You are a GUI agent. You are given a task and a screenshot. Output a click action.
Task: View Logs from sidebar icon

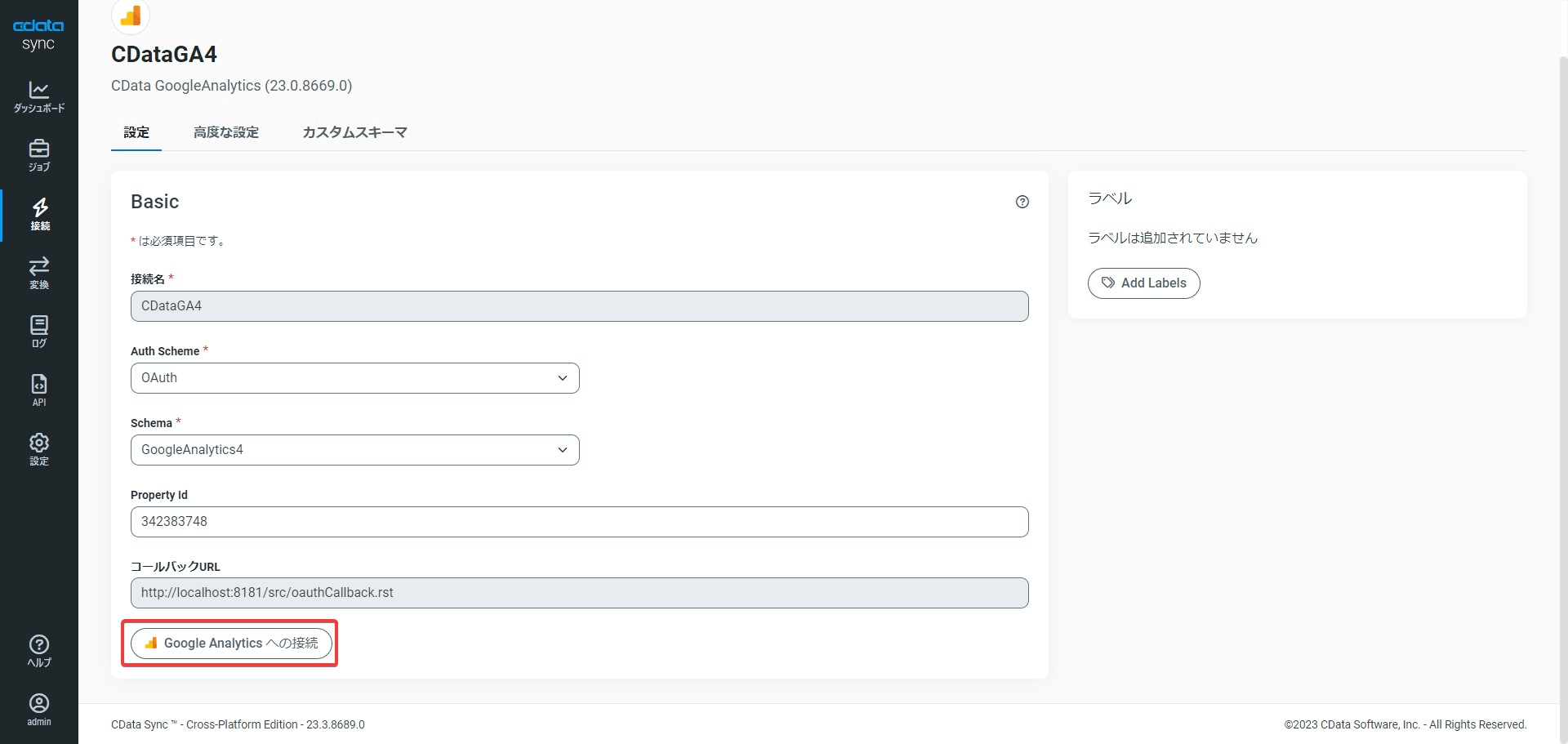[39, 332]
